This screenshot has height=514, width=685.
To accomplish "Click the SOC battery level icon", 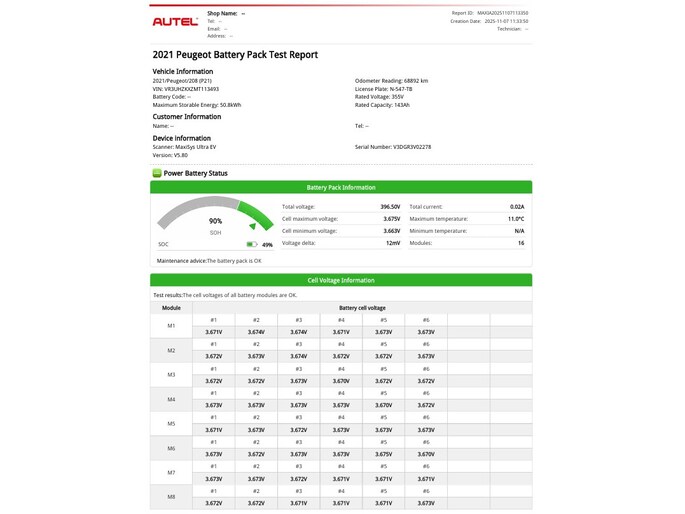I will click(252, 244).
